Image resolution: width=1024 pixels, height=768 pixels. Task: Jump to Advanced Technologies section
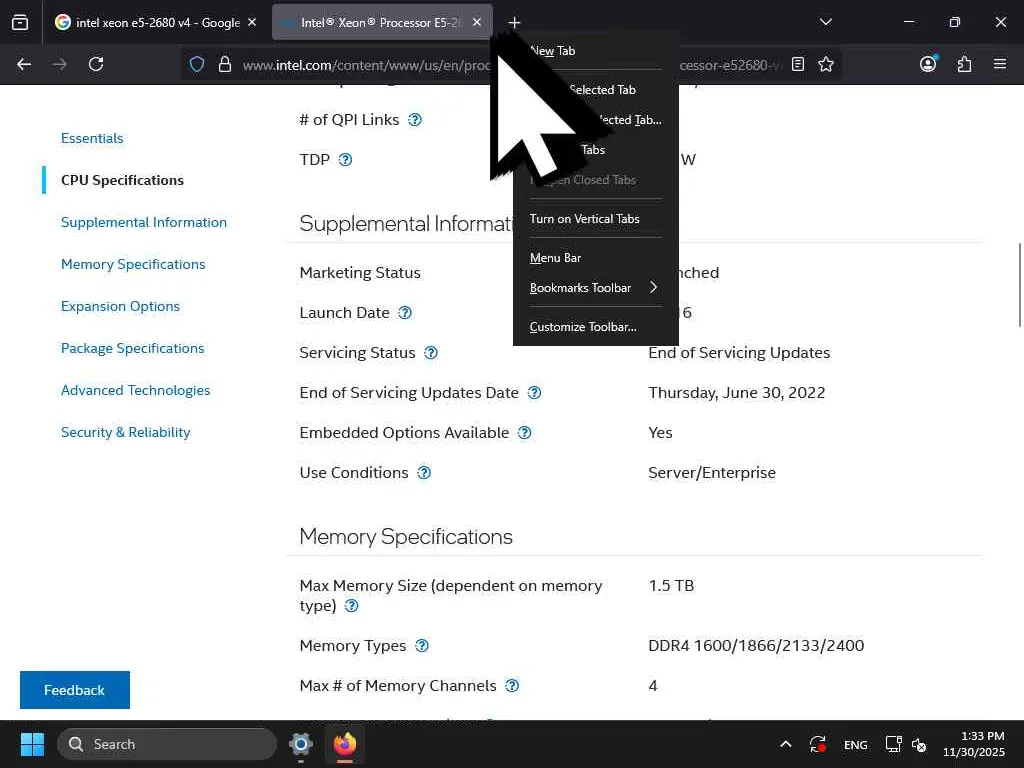[135, 391]
